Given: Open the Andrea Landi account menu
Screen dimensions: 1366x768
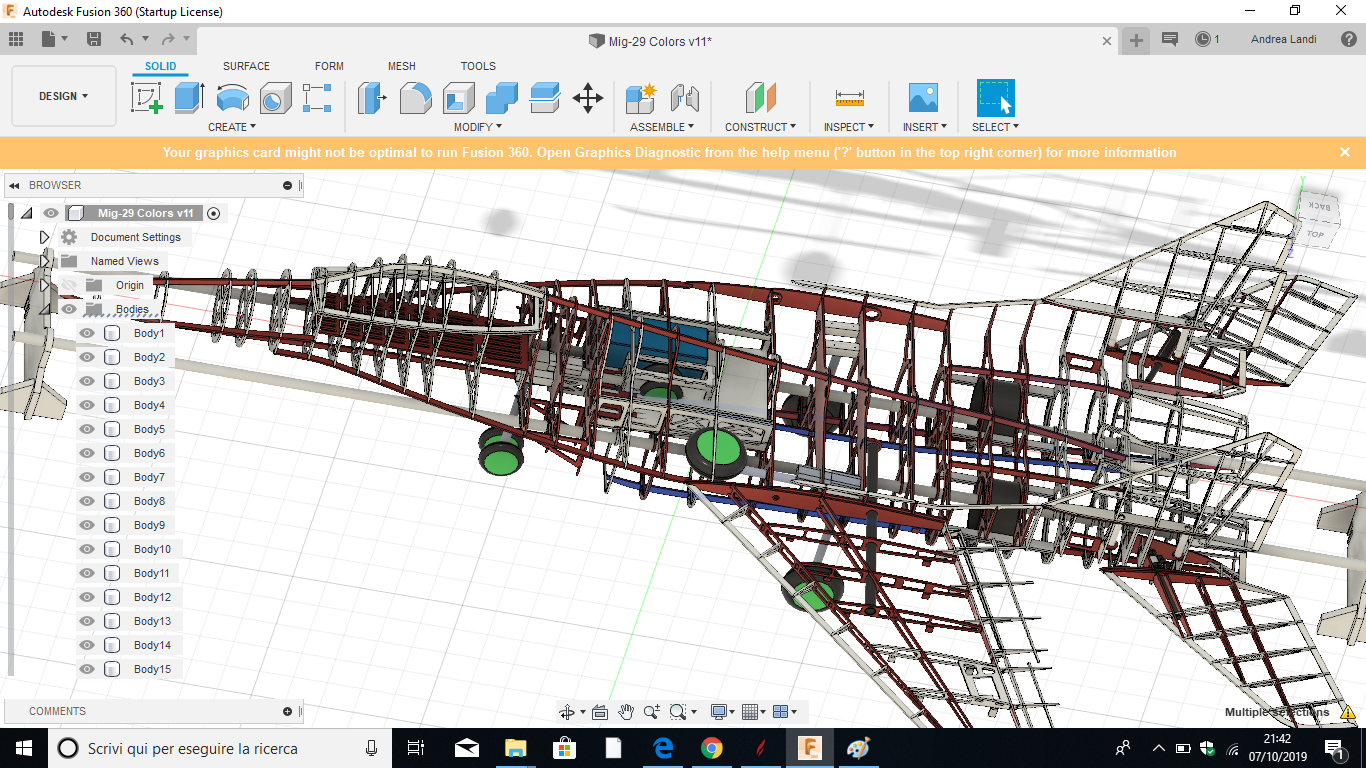Looking at the screenshot, I should click(1284, 40).
